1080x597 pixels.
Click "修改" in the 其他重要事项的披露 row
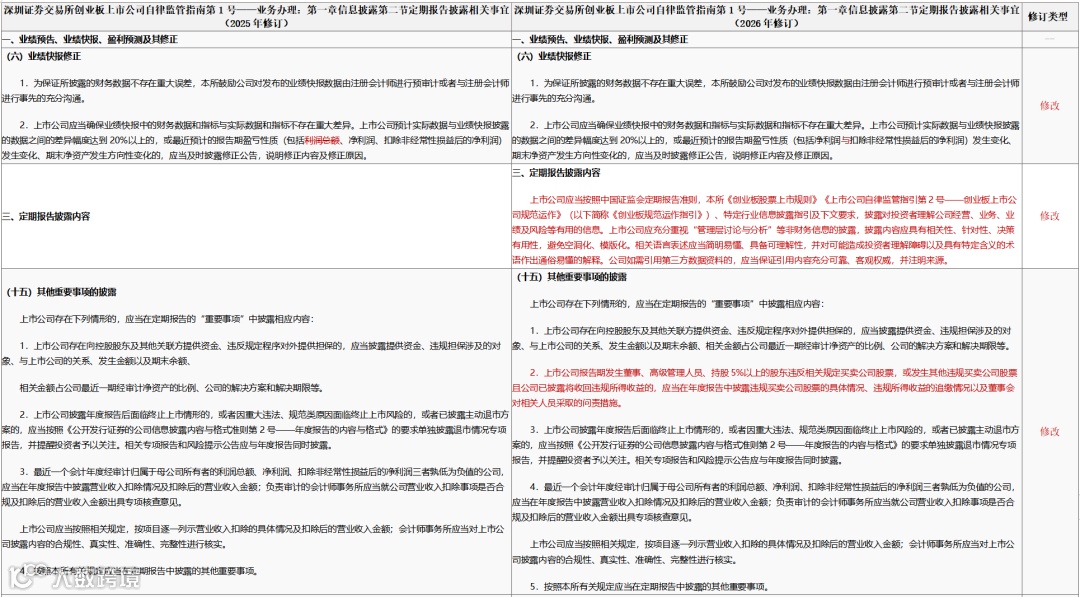pos(1050,431)
